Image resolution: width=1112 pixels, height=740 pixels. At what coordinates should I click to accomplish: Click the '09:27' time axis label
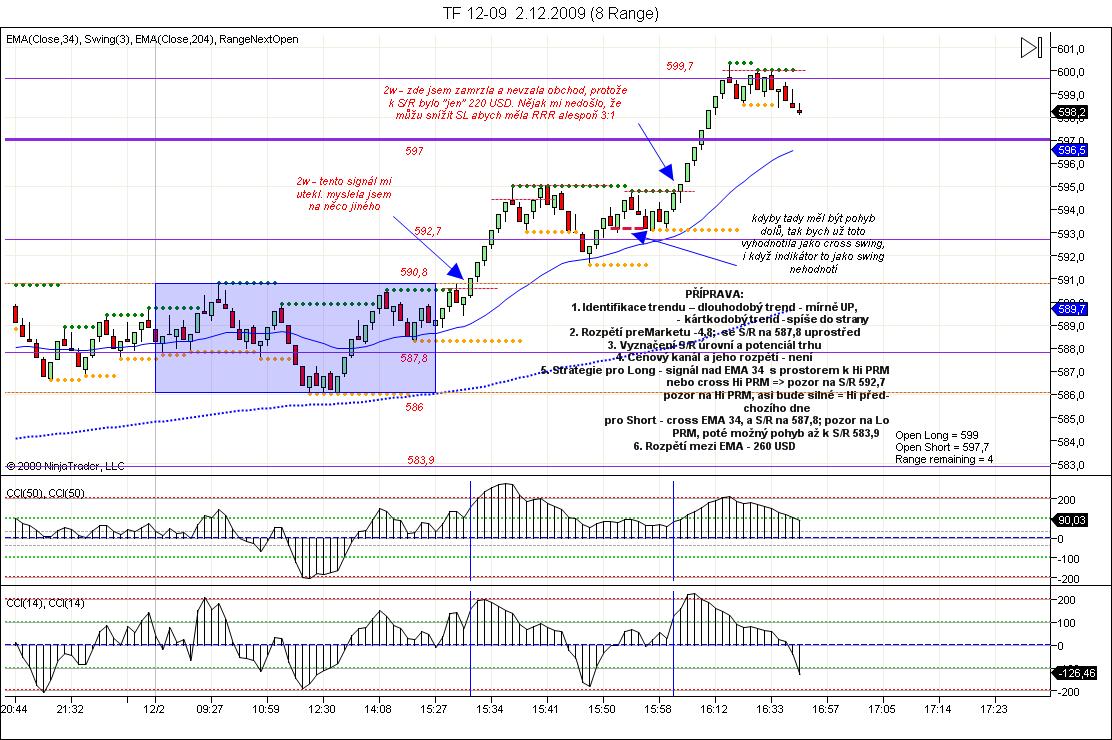point(210,709)
